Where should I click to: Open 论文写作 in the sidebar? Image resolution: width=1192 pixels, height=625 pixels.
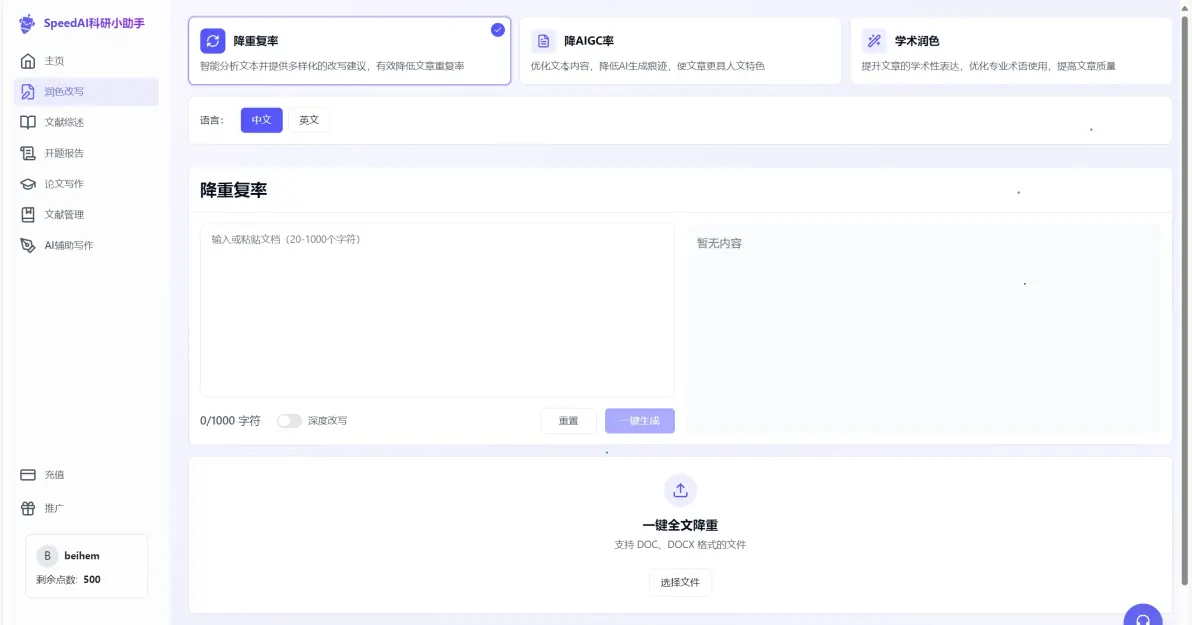pyautogui.click(x=86, y=184)
